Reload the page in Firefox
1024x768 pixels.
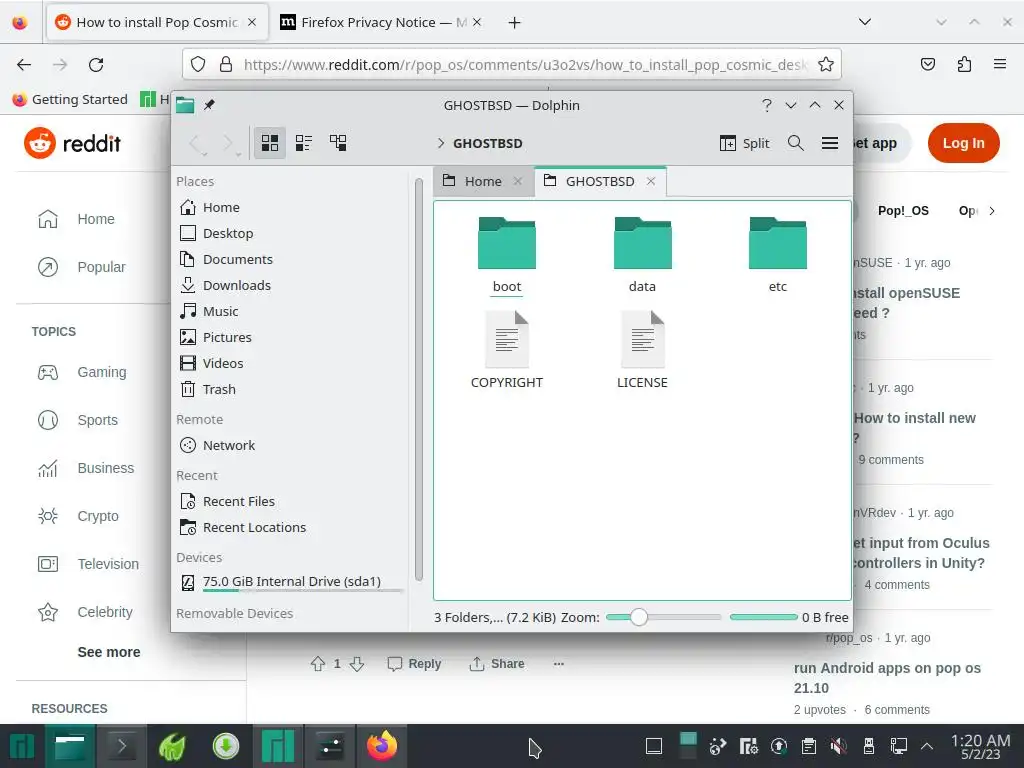(96, 64)
